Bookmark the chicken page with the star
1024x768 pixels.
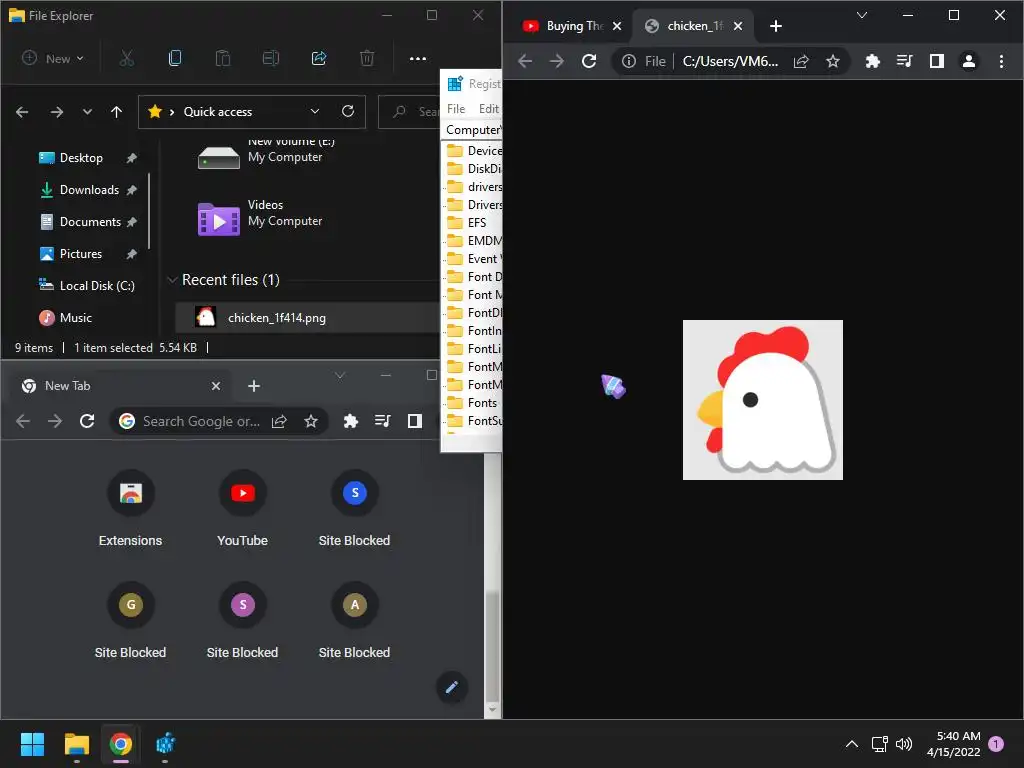click(x=833, y=61)
